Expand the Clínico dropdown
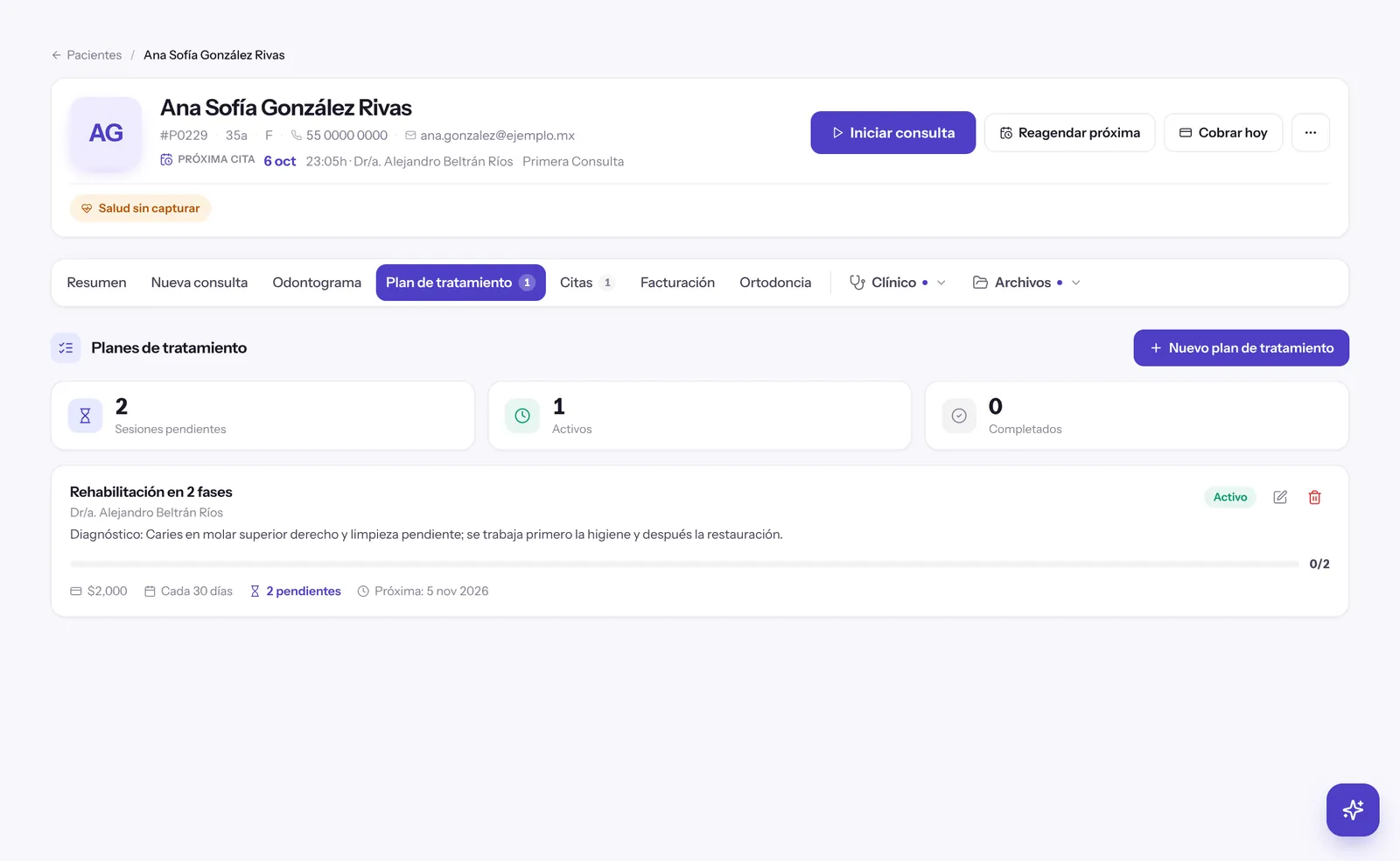This screenshot has width=1400, height=861. click(x=897, y=283)
